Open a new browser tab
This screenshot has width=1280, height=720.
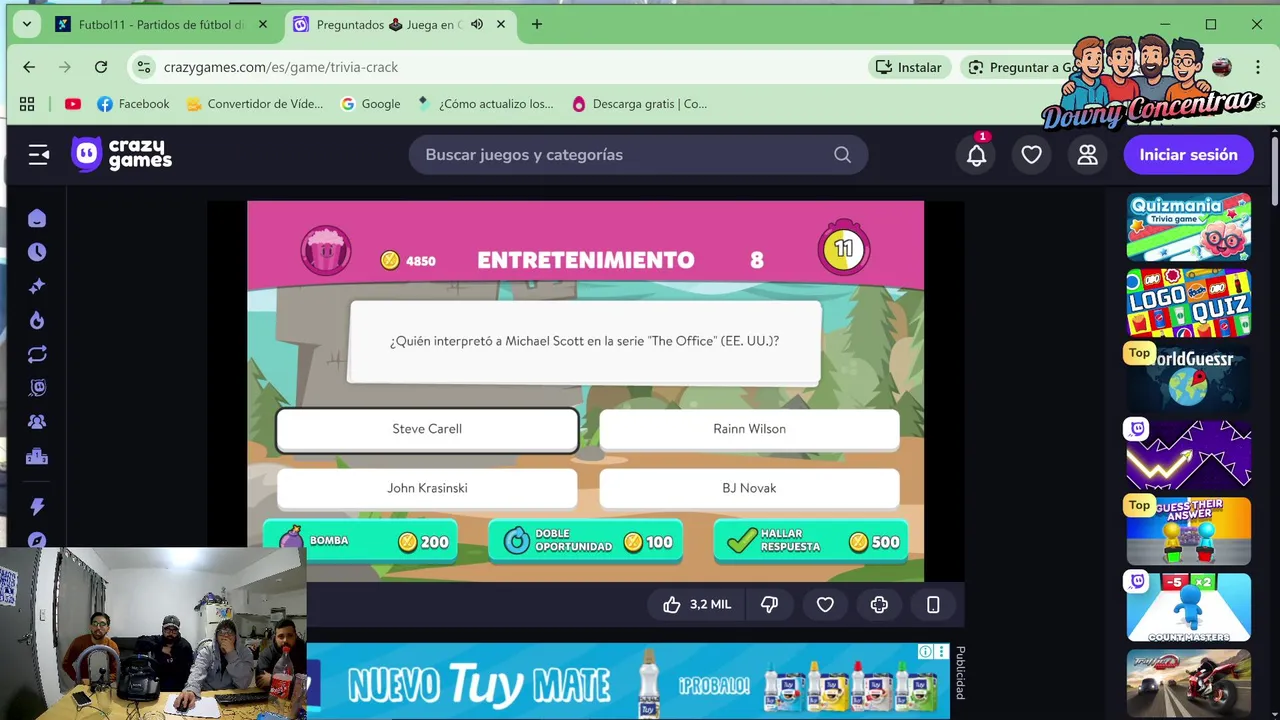(537, 25)
